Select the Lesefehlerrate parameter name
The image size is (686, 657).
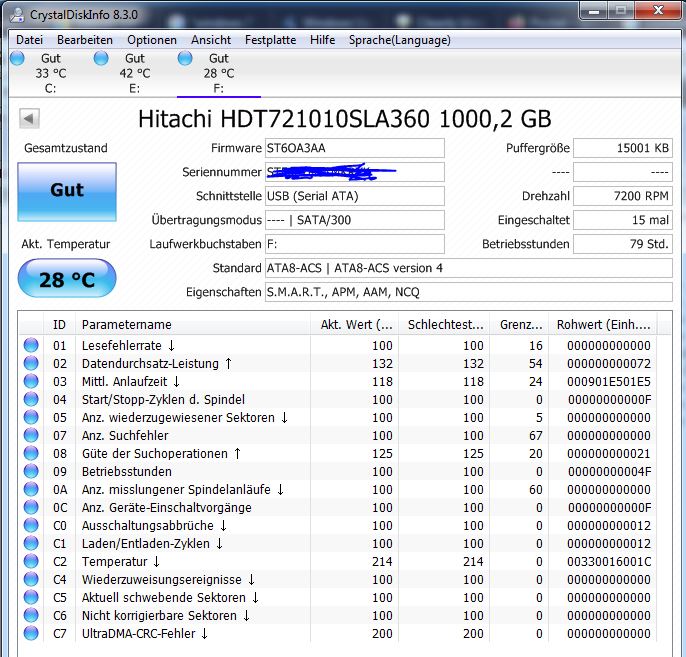tap(128, 346)
